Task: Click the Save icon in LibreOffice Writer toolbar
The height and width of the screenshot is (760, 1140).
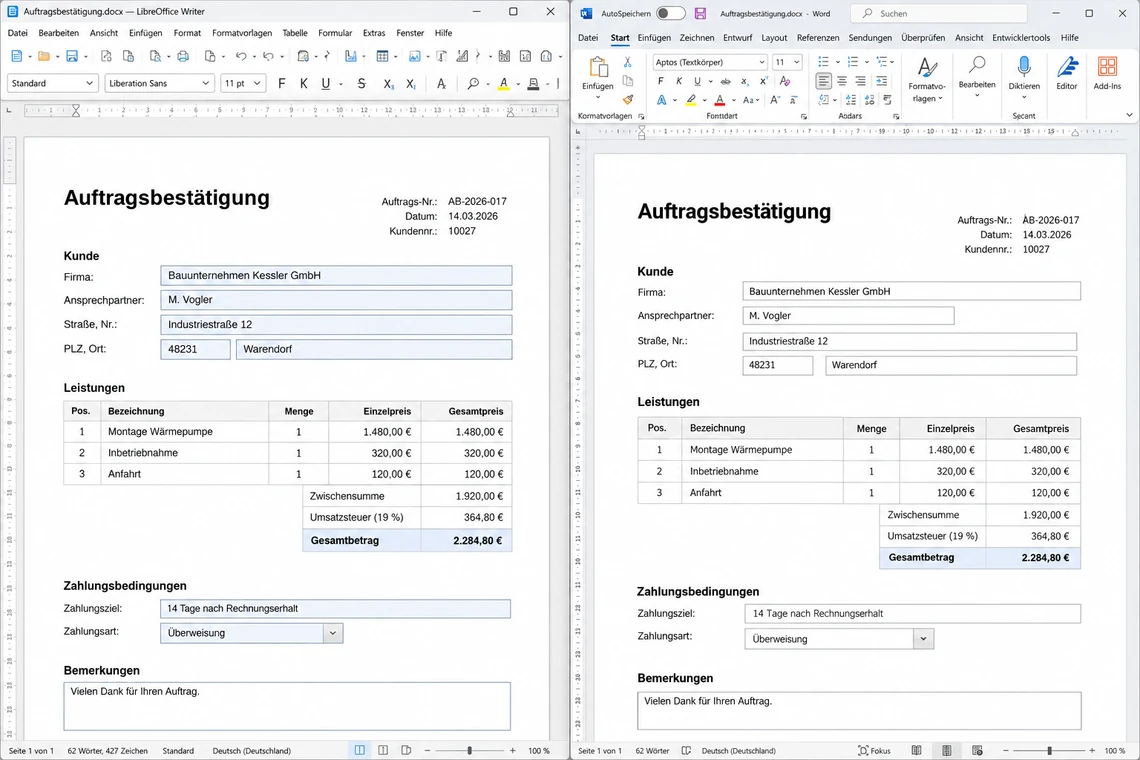Action: (x=71, y=56)
